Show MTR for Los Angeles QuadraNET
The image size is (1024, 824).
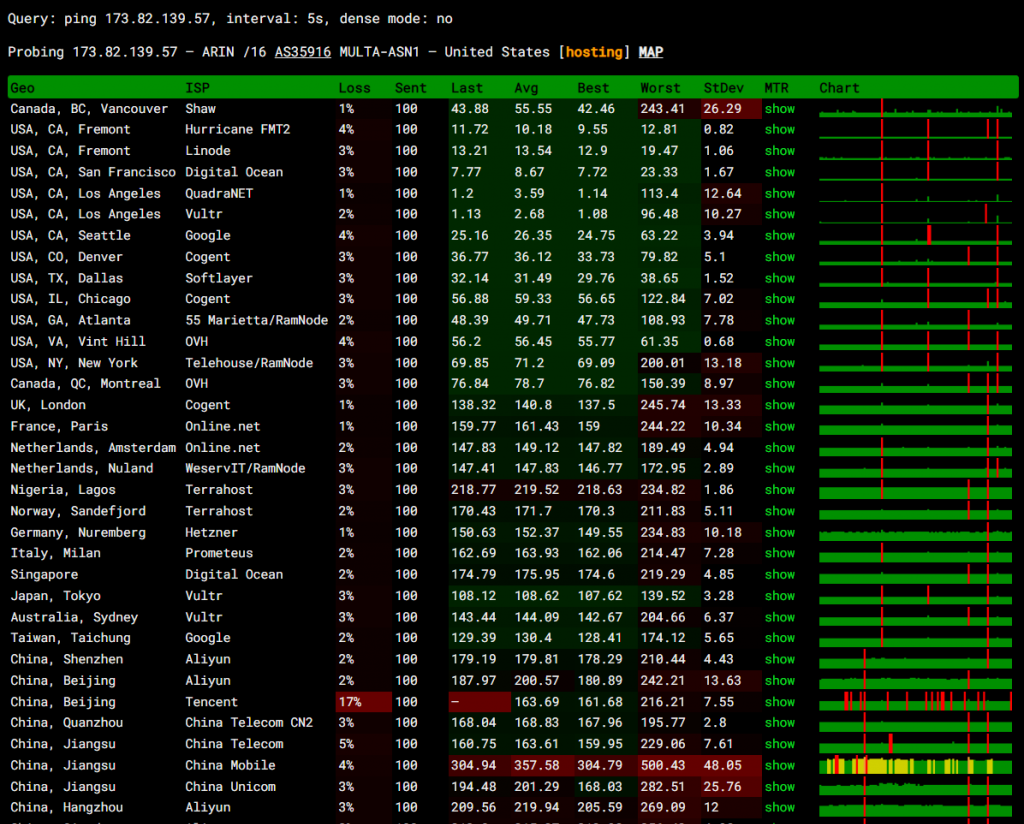pos(780,194)
